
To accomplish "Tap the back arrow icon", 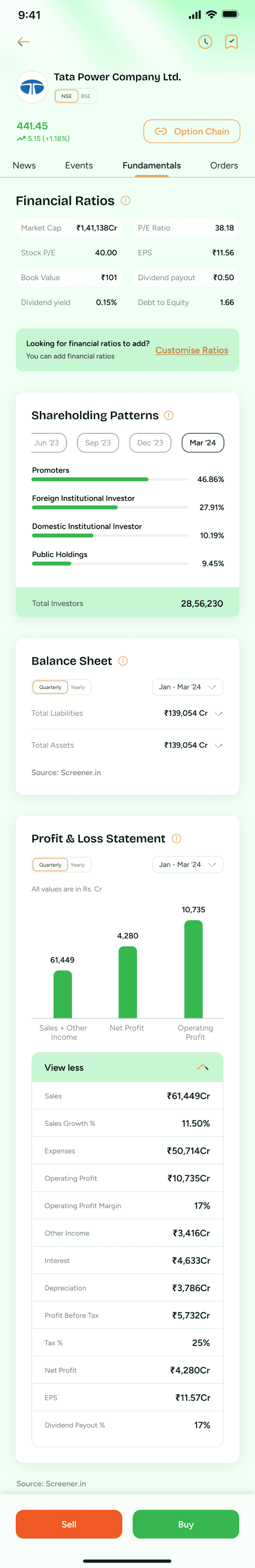I will tap(23, 41).
